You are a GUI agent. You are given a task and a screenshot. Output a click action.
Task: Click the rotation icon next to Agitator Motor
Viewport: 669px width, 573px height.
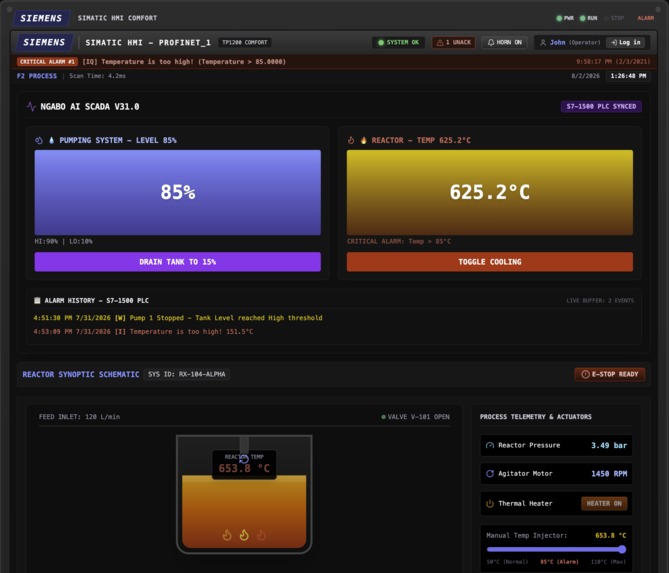coord(490,474)
